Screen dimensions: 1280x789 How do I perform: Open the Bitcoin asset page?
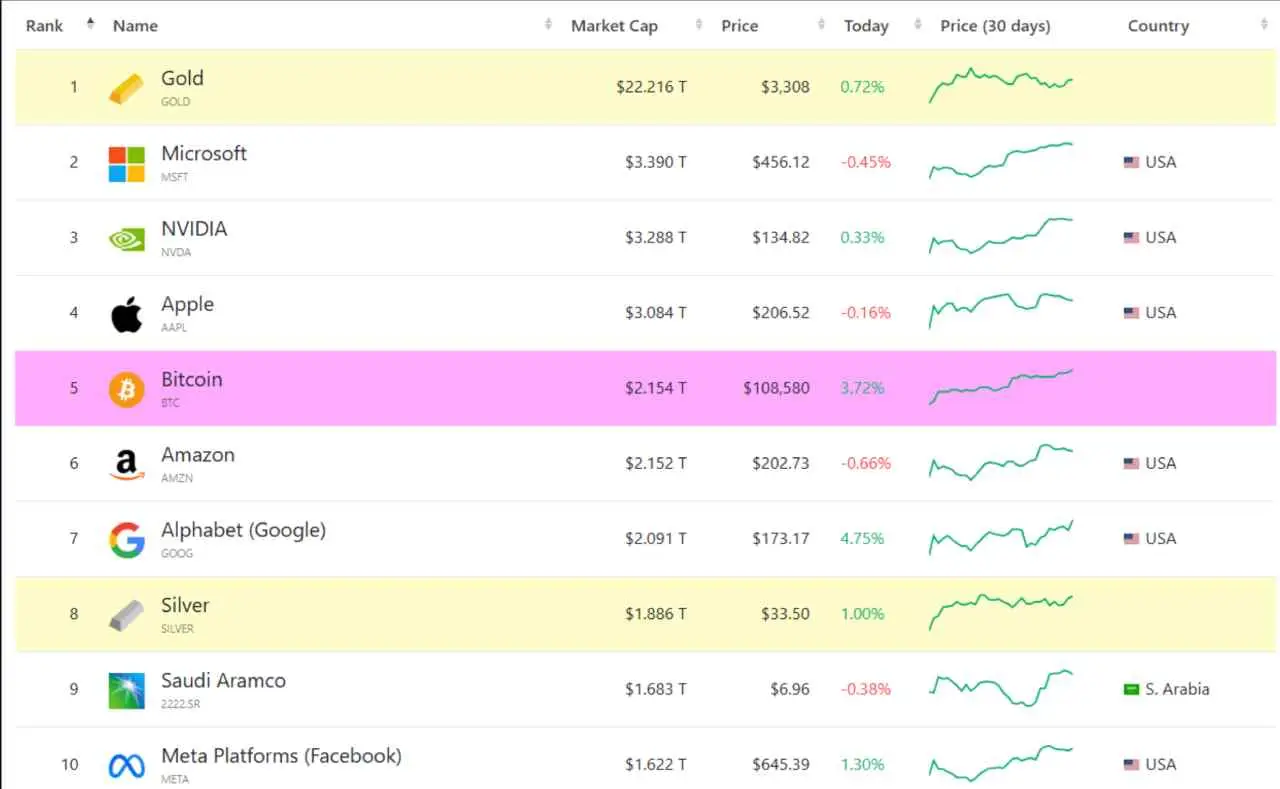coord(192,379)
